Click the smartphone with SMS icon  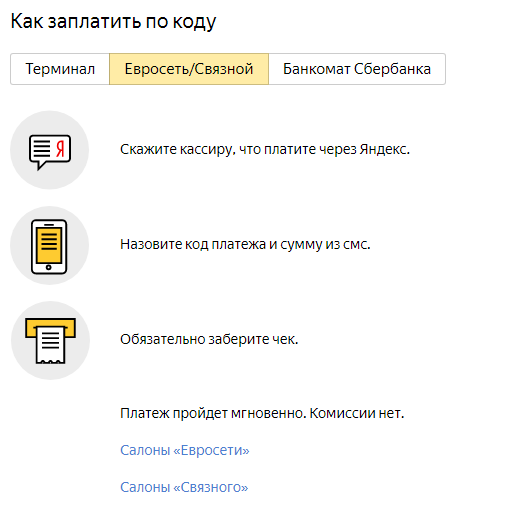point(49,246)
